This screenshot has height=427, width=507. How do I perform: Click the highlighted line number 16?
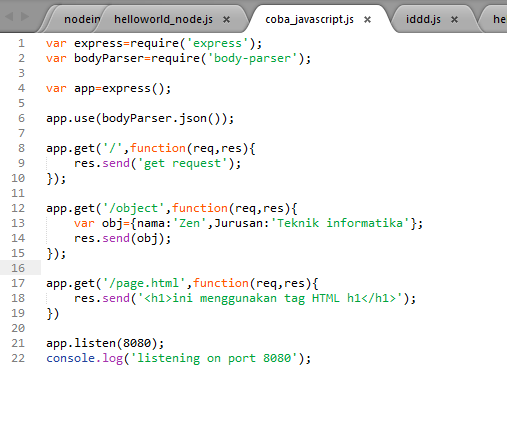tap(18, 268)
